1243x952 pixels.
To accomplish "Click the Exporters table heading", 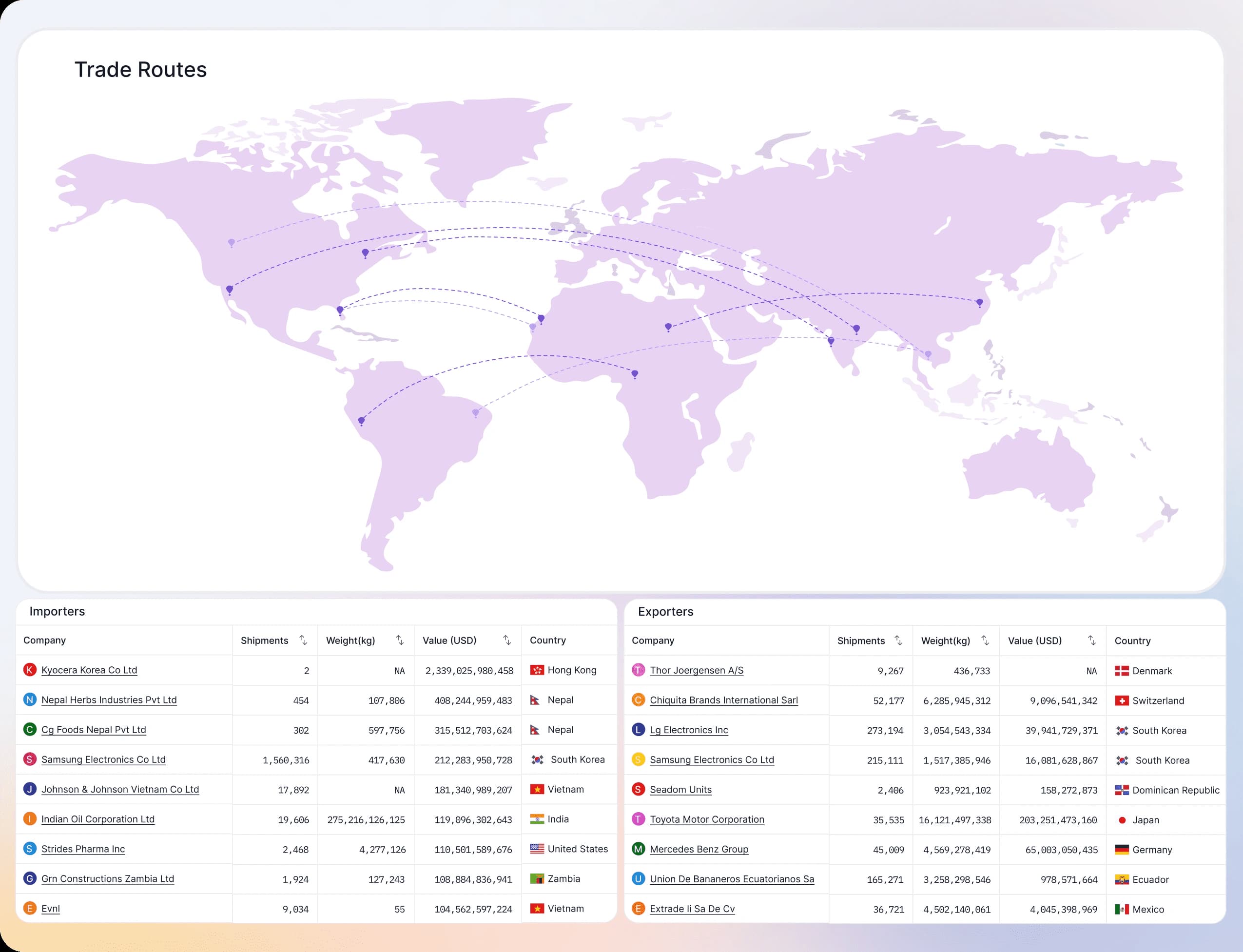I will 665,611.
